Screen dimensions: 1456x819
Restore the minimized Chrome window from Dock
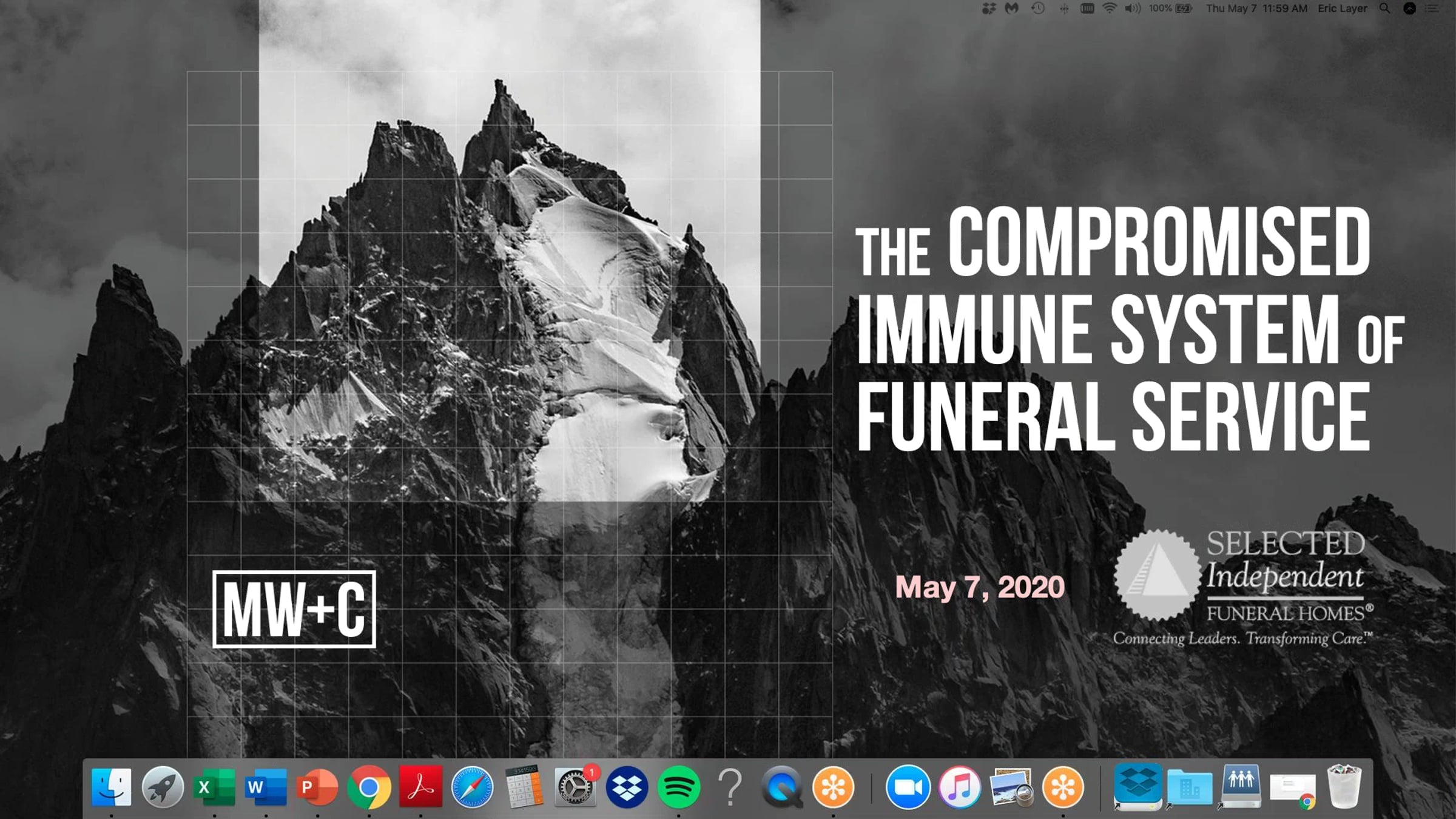(1292, 790)
